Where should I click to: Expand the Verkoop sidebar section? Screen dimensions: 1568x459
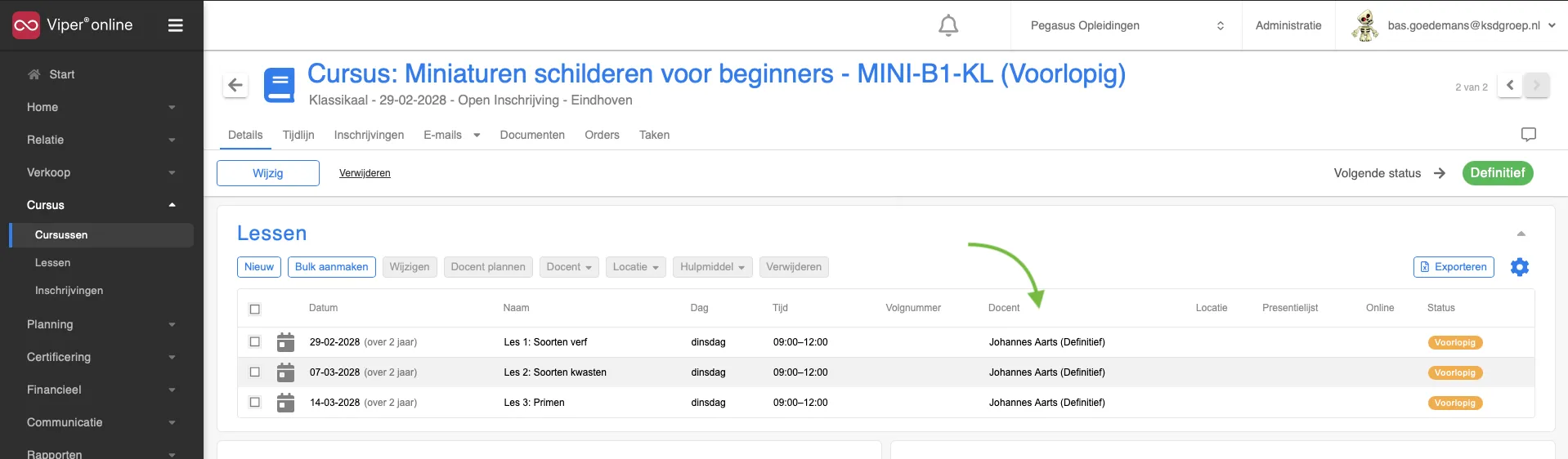tap(101, 172)
